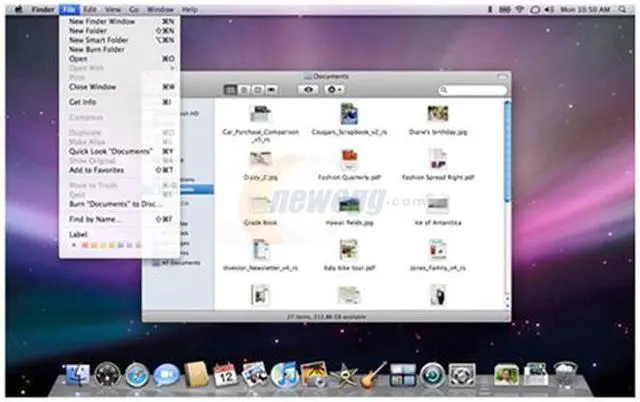Open iCal calendar icon in Dock

(x=225, y=374)
